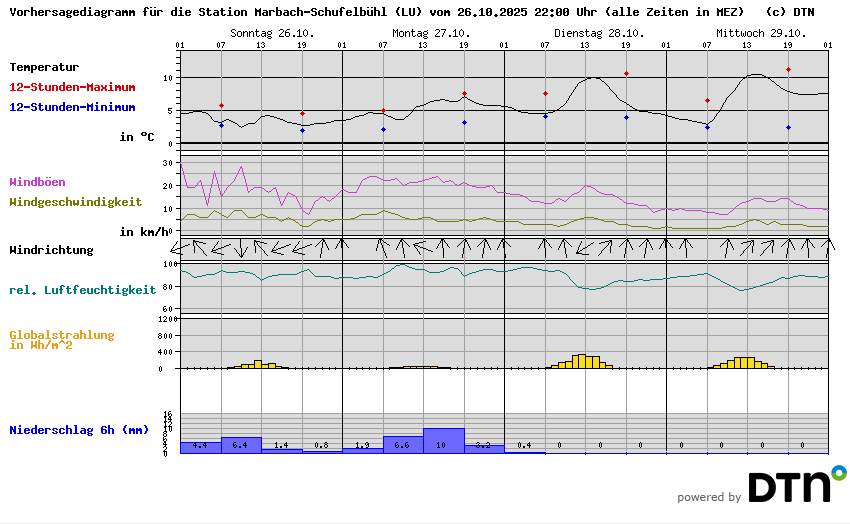Click the Windgeschwindigkeit legend label
The height and width of the screenshot is (524, 850).
pos(75,202)
